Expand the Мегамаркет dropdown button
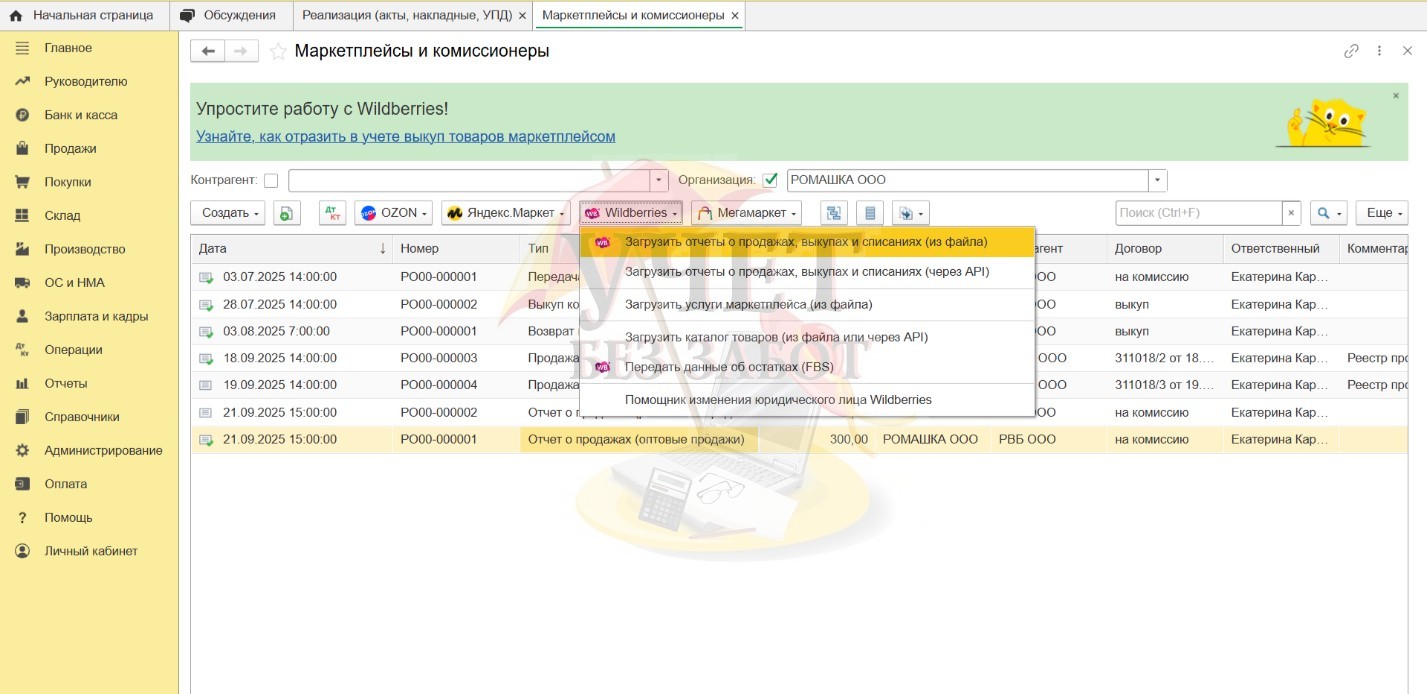Image resolution: width=1427 pixels, height=694 pixels. [746, 213]
